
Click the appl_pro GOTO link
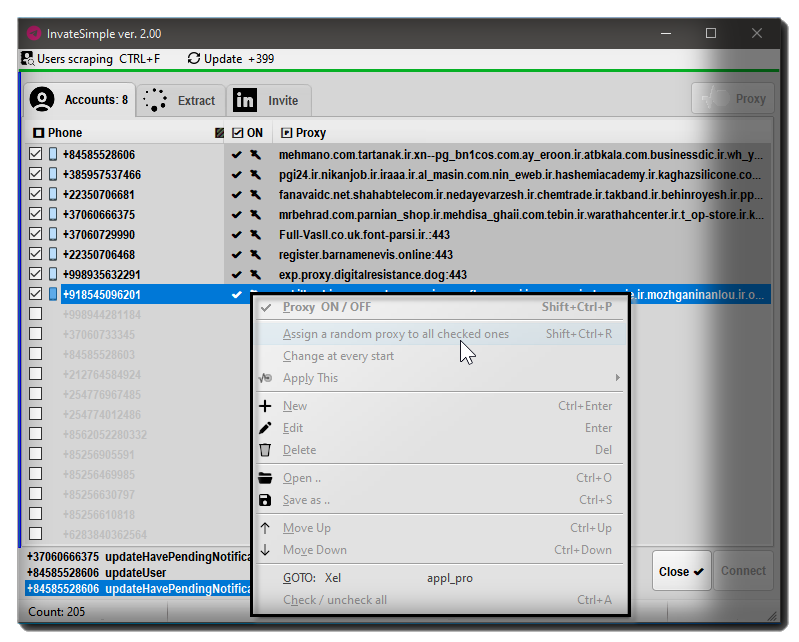pos(449,578)
